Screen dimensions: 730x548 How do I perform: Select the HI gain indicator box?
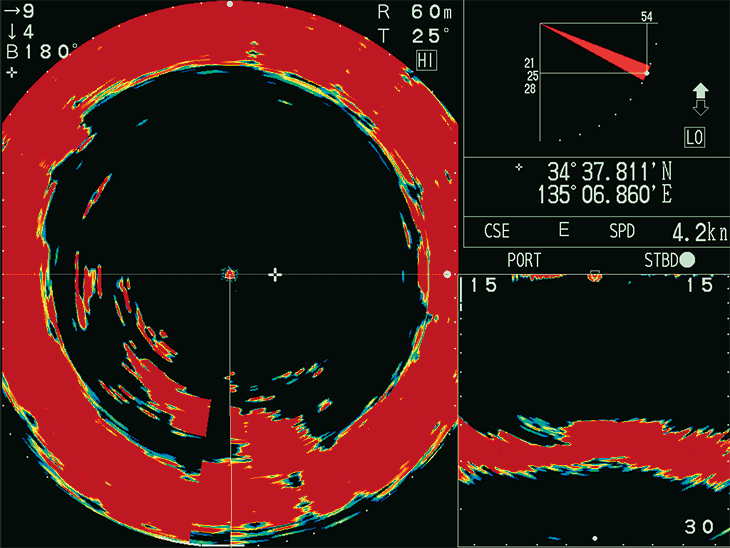[x=426, y=61]
